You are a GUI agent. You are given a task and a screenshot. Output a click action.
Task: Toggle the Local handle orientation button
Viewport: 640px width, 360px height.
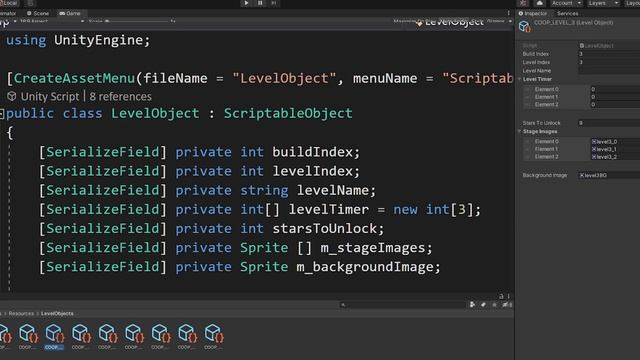(9, 3)
